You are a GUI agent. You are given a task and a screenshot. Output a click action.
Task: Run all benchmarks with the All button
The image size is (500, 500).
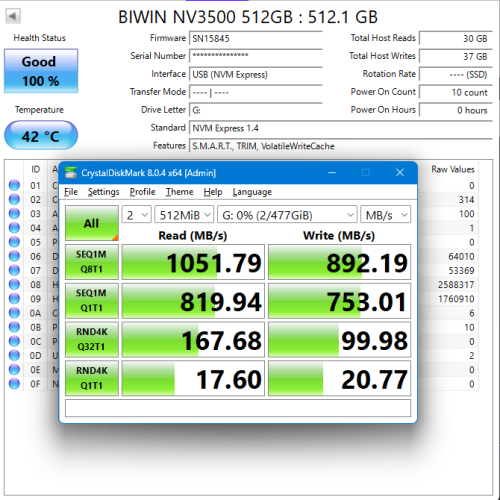(x=92, y=223)
